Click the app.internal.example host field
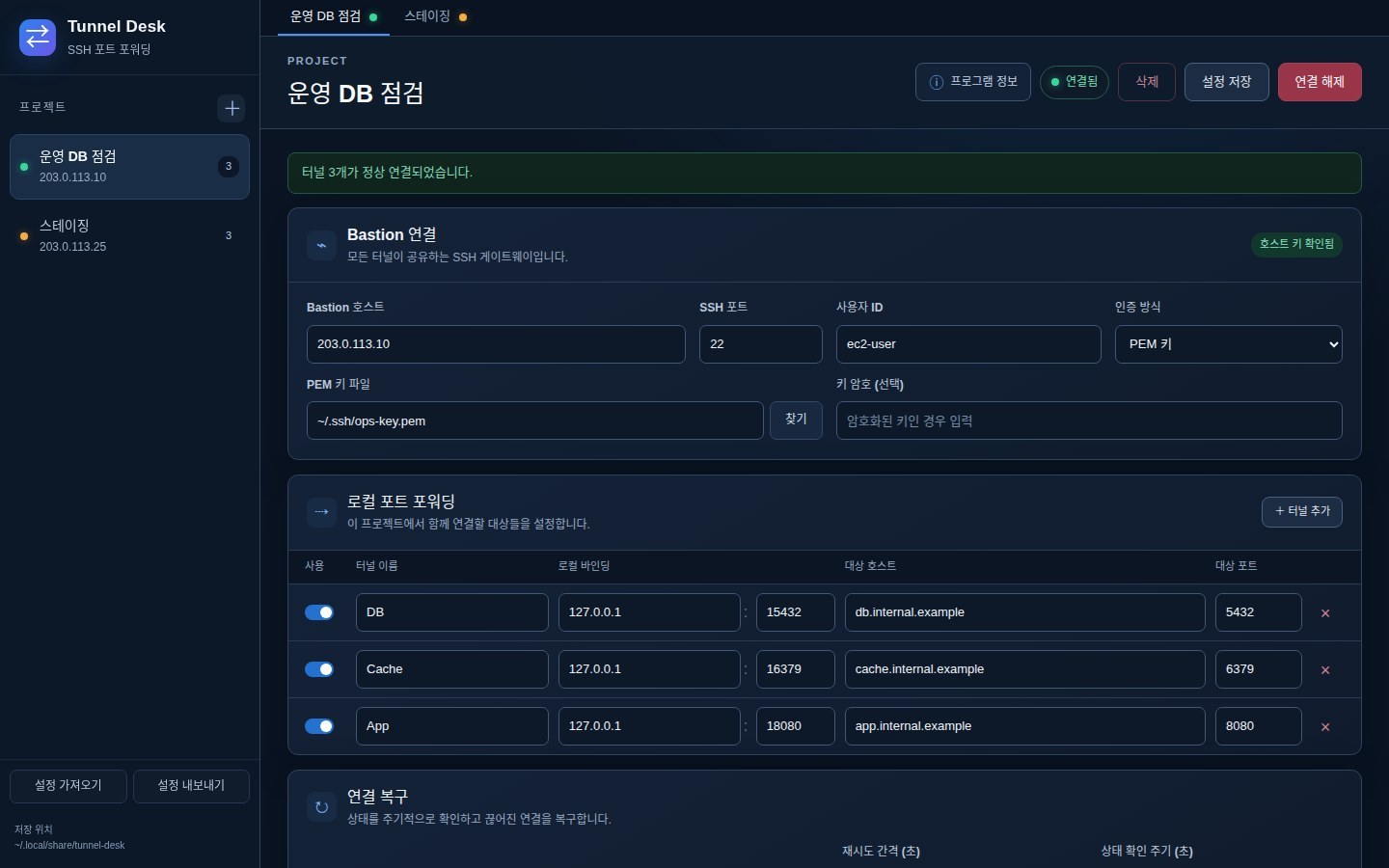1389x868 pixels. pyautogui.click(x=1025, y=726)
